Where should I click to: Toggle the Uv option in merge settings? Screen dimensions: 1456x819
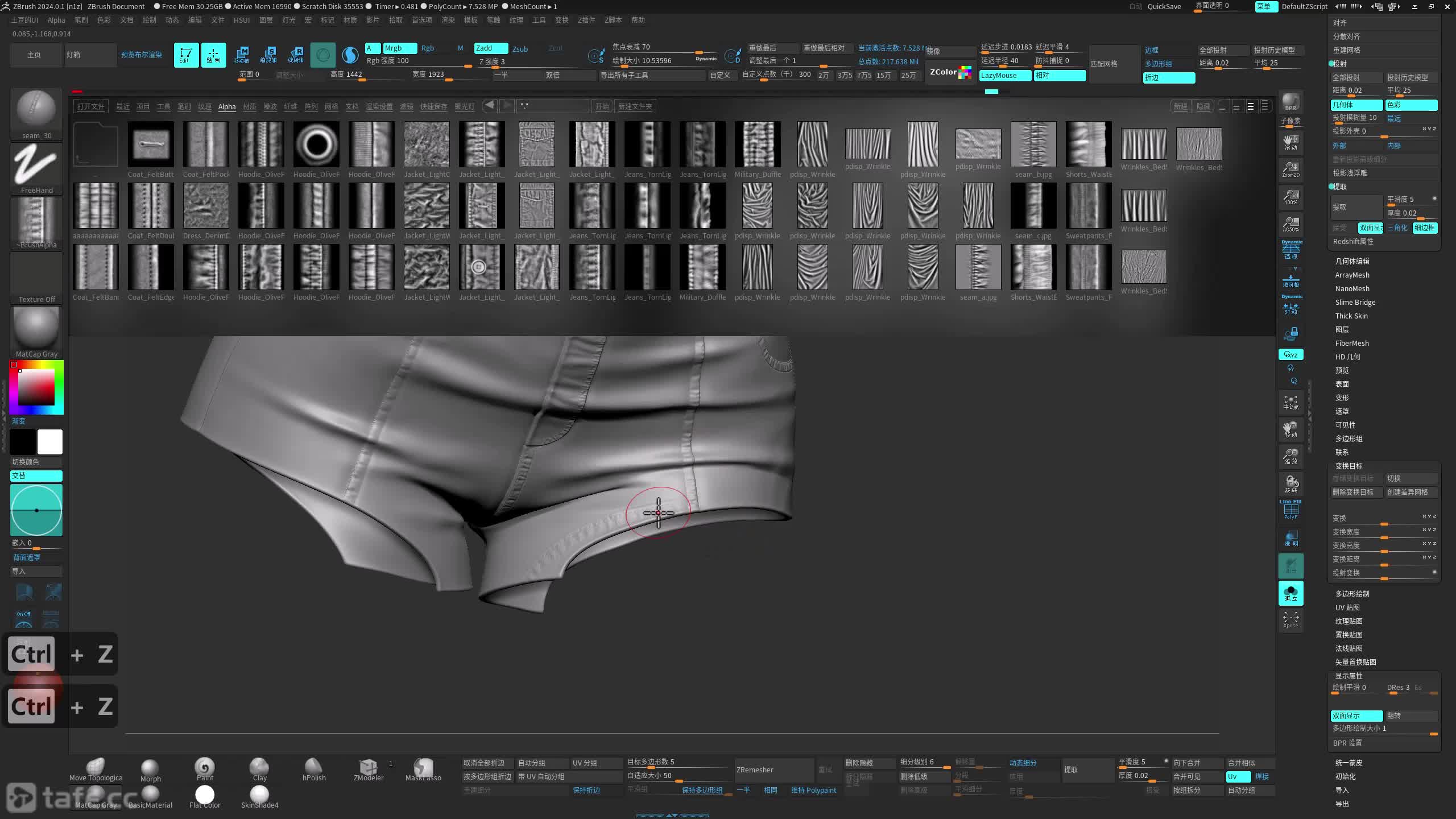(1238, 777)
